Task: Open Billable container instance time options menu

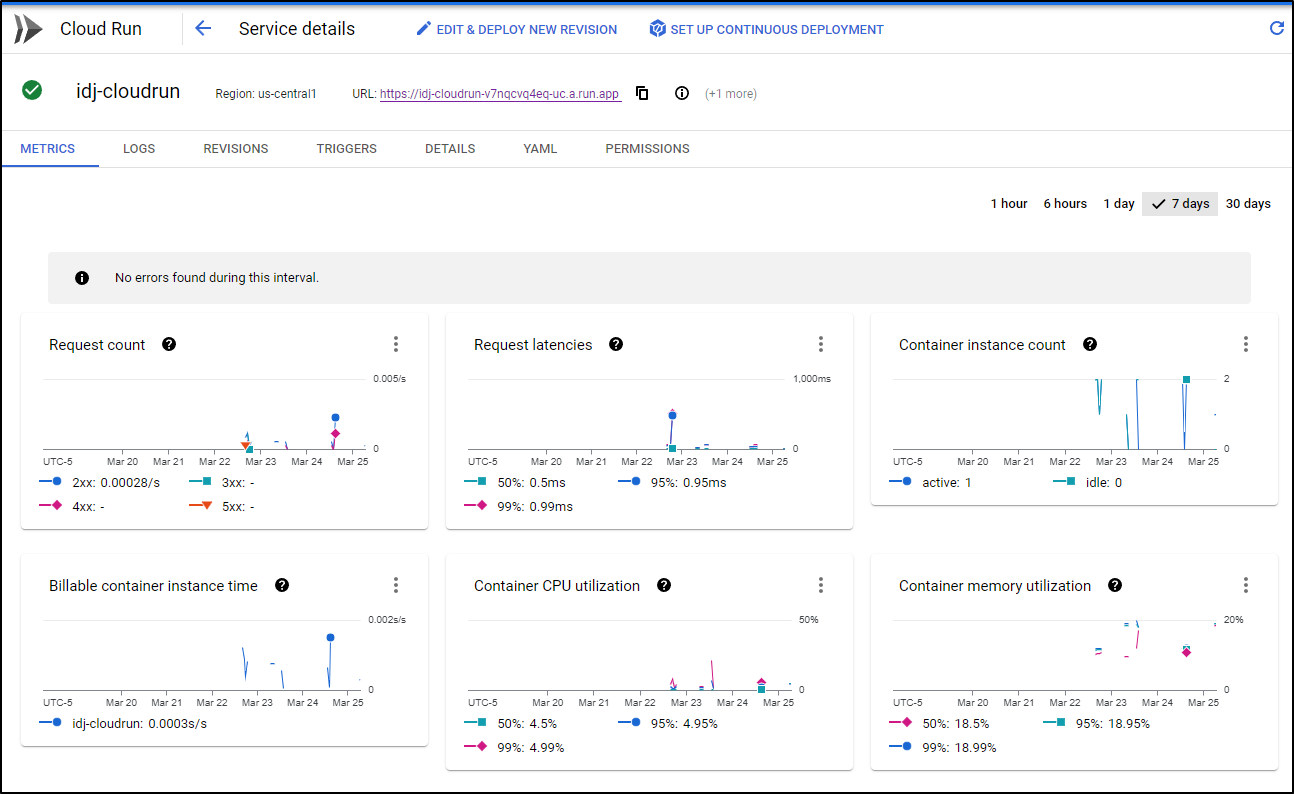Action: (396, 585)
